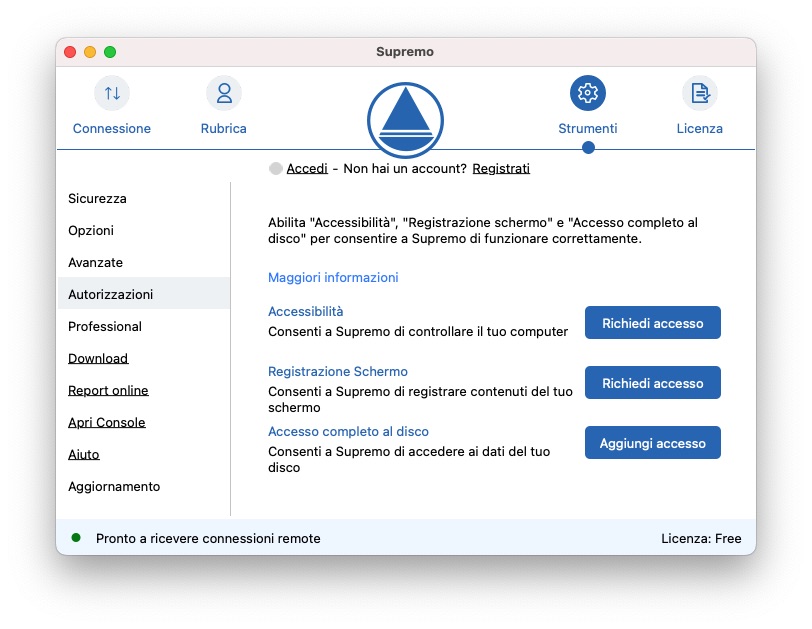Go to Avanzate settings
The image size is (812, 629).
144,262
